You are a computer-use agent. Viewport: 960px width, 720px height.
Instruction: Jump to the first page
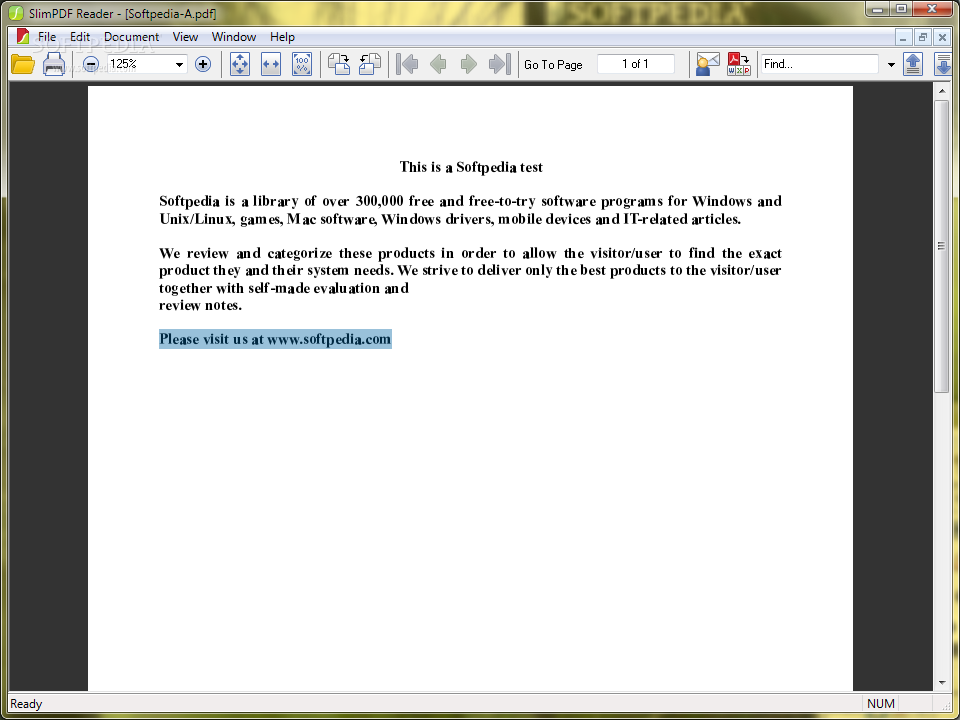point(407,64)
